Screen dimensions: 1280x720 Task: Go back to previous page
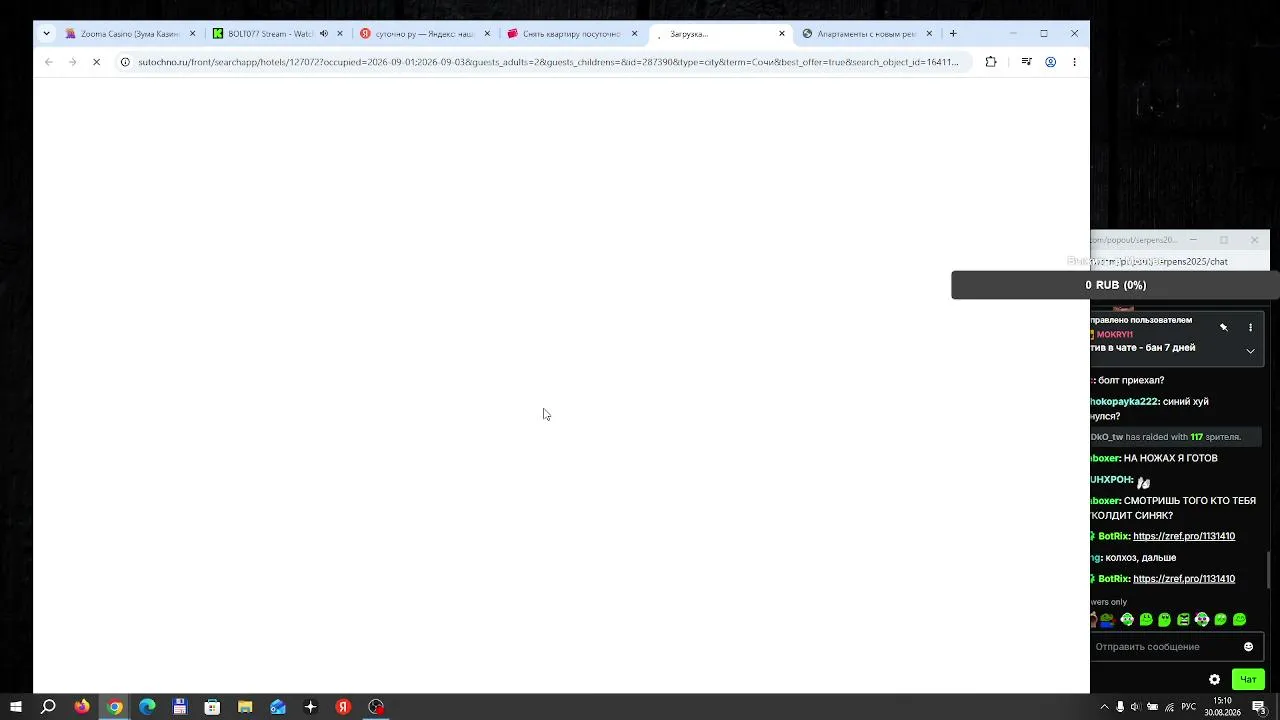[x=49, y=62]
